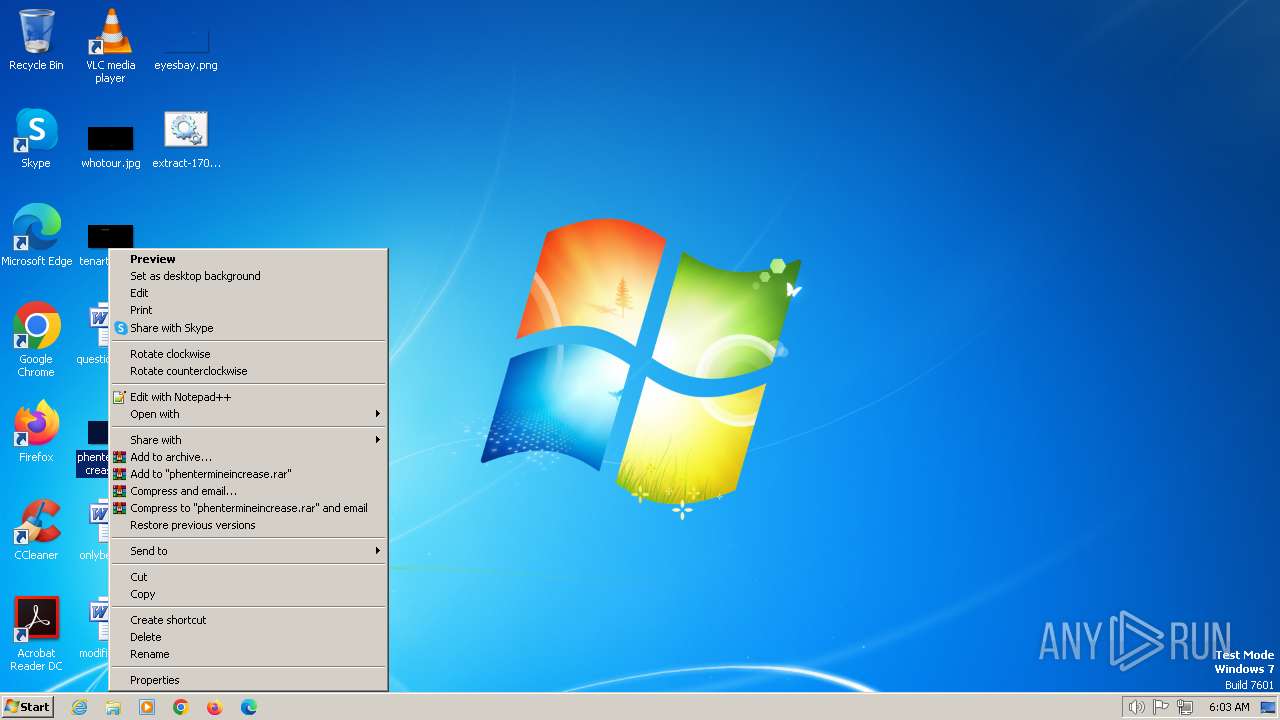Open Windows Explorer from taskbar
Image resolution: width=1280 pixels, height=720 pixels.
pyautogui.click(x=113, y=707)
